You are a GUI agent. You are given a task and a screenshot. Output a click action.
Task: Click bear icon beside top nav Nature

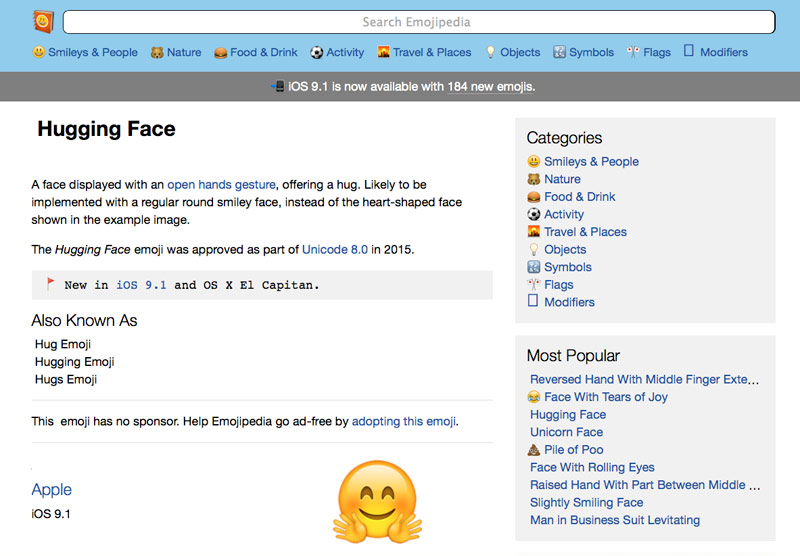(x=157, y=53)
